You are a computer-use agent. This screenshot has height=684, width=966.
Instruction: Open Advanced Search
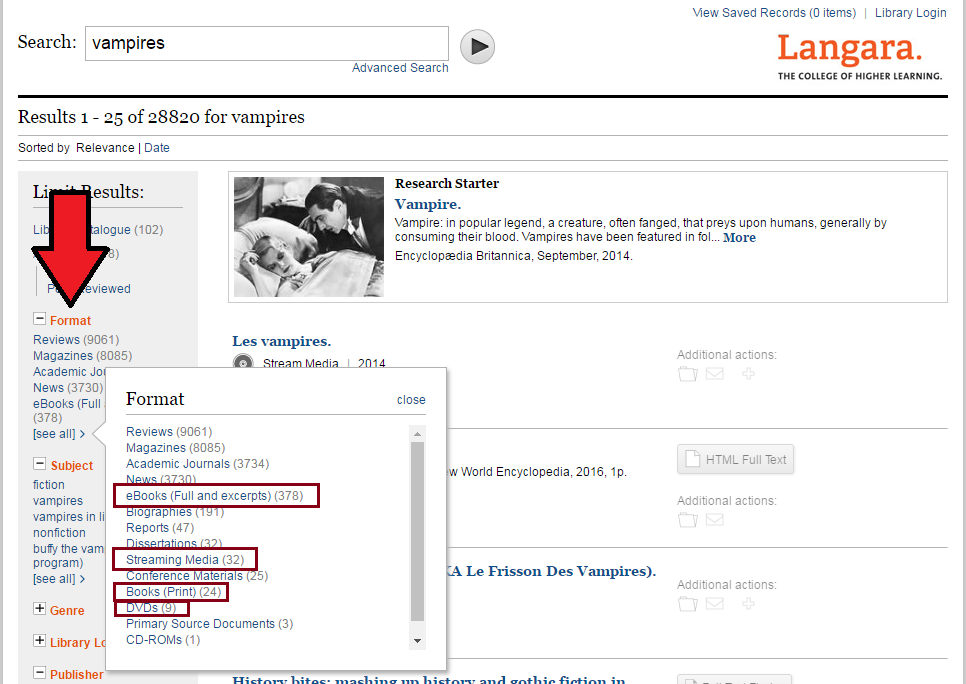tap(400, 68)
